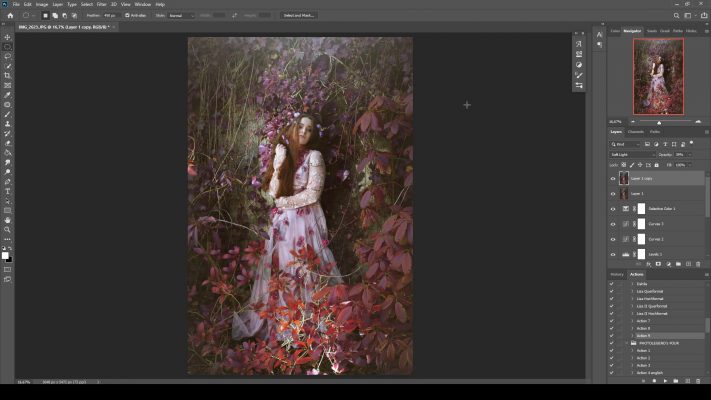Select the Crop tool
Viewport: 711px width, 400px height.
pos(7,75)
